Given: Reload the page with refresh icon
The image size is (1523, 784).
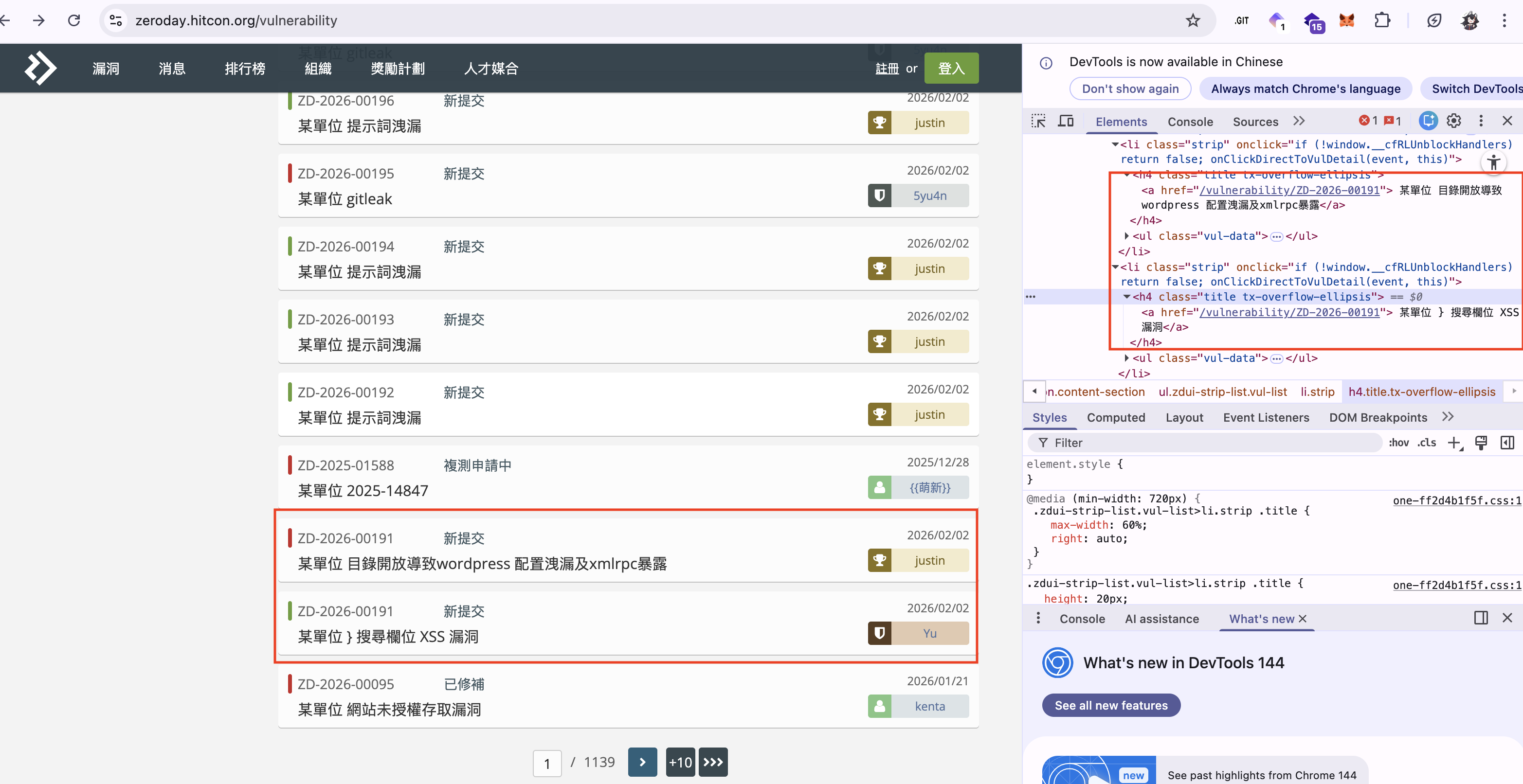Looking at the screenshot, I should 74,21.
